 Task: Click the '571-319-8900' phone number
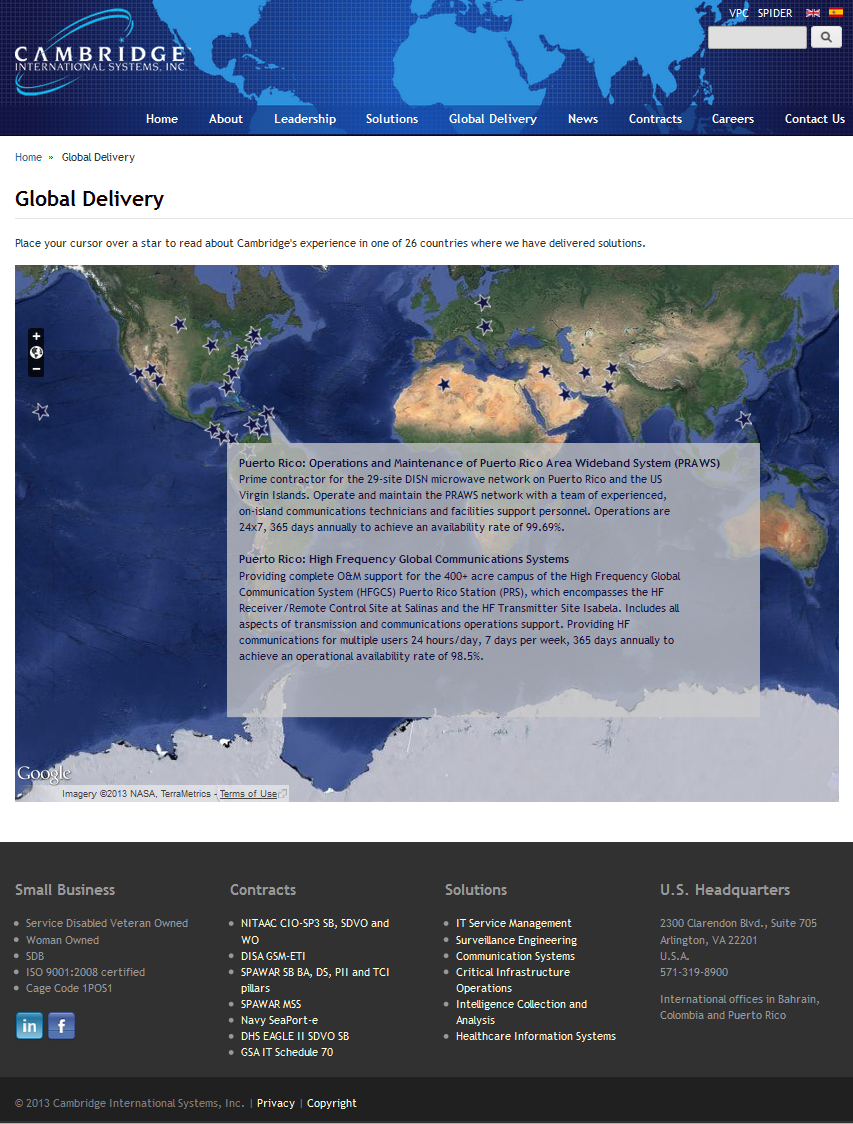pos(694,972)
